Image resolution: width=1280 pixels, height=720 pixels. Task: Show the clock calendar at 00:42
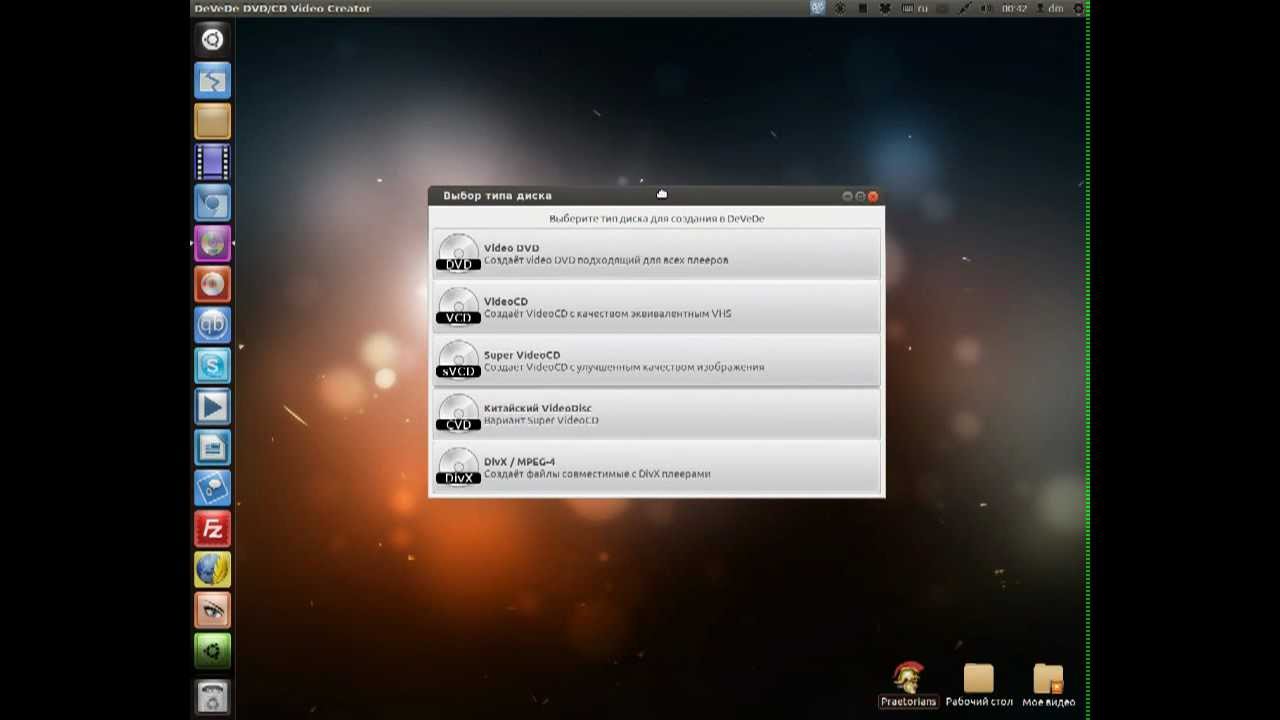1014,8
